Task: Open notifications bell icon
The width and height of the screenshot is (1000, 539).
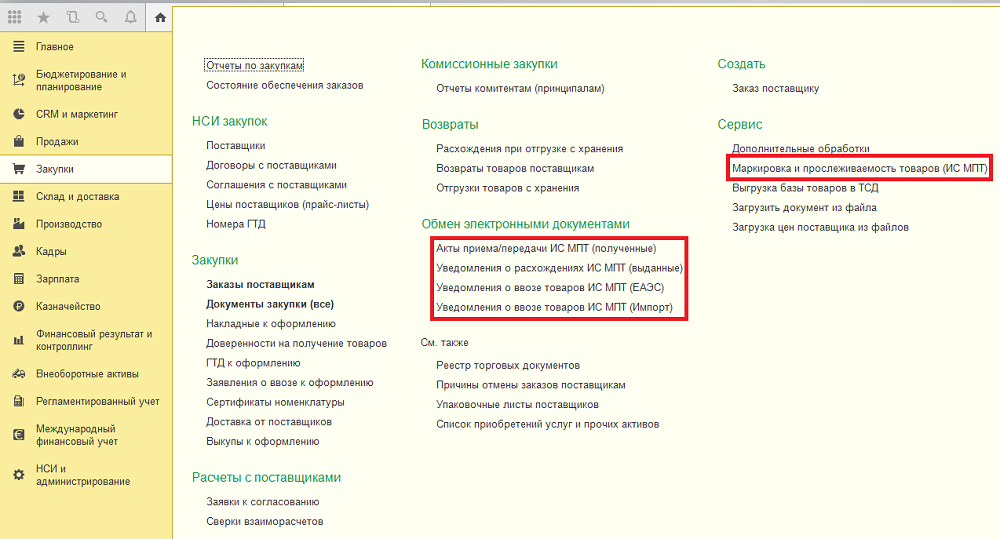Action: [x=131, y=17]
